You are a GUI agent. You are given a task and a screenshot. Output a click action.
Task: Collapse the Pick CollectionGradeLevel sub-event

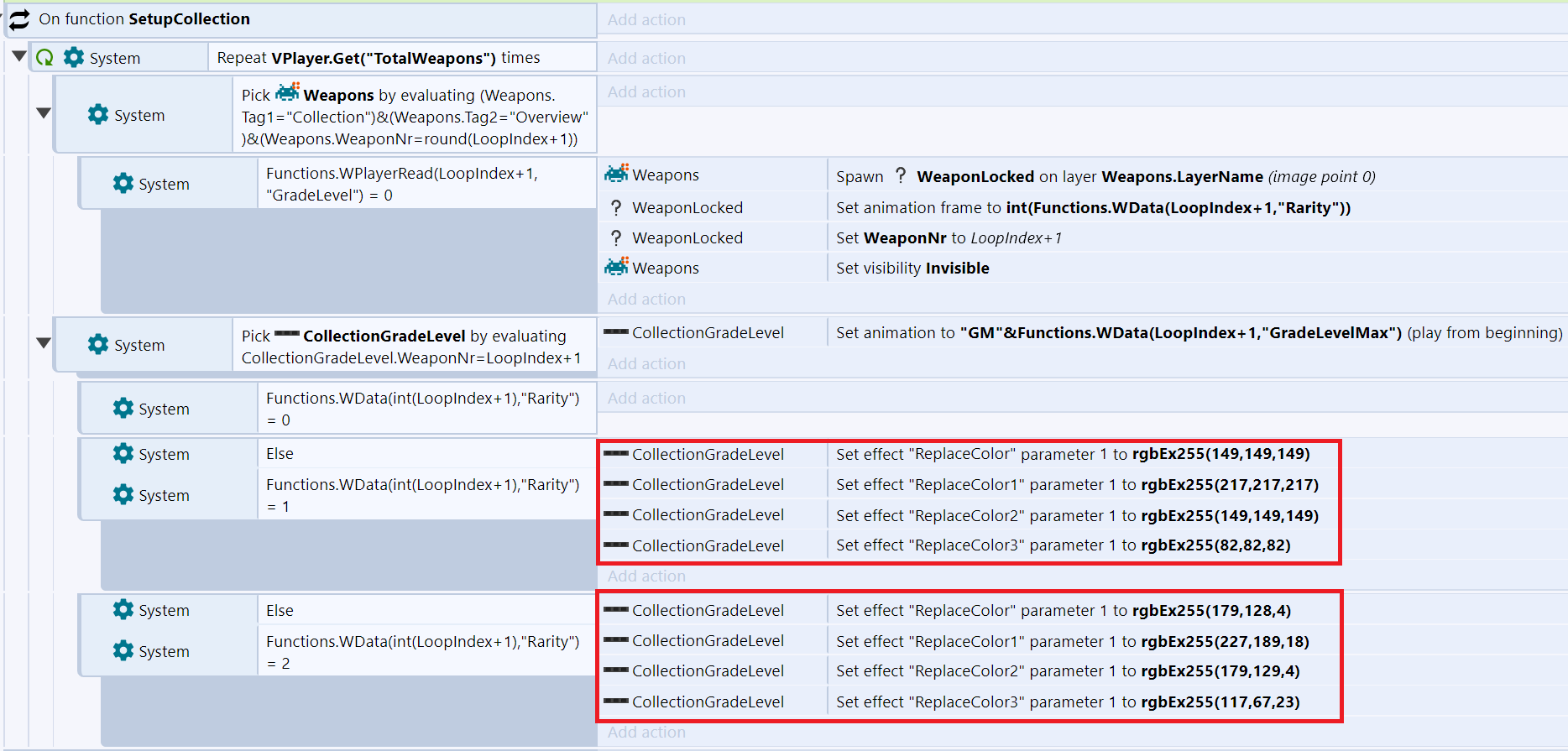click(x=44, y=342)
